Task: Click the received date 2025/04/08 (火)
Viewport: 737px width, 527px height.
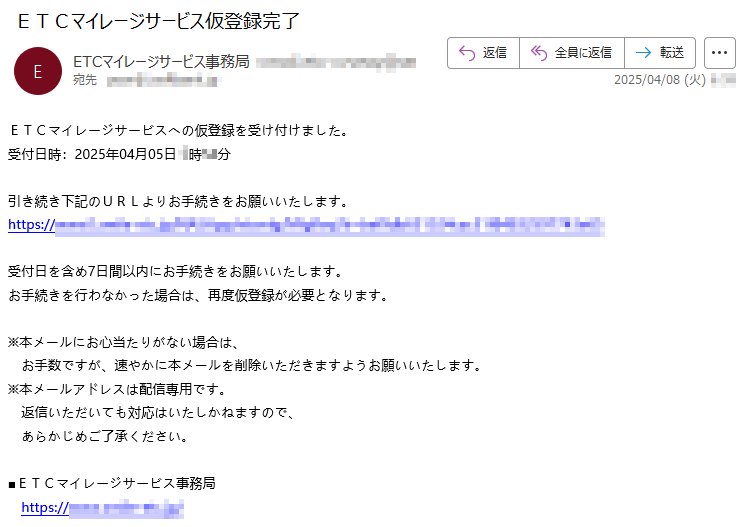Action: point(660,80)
